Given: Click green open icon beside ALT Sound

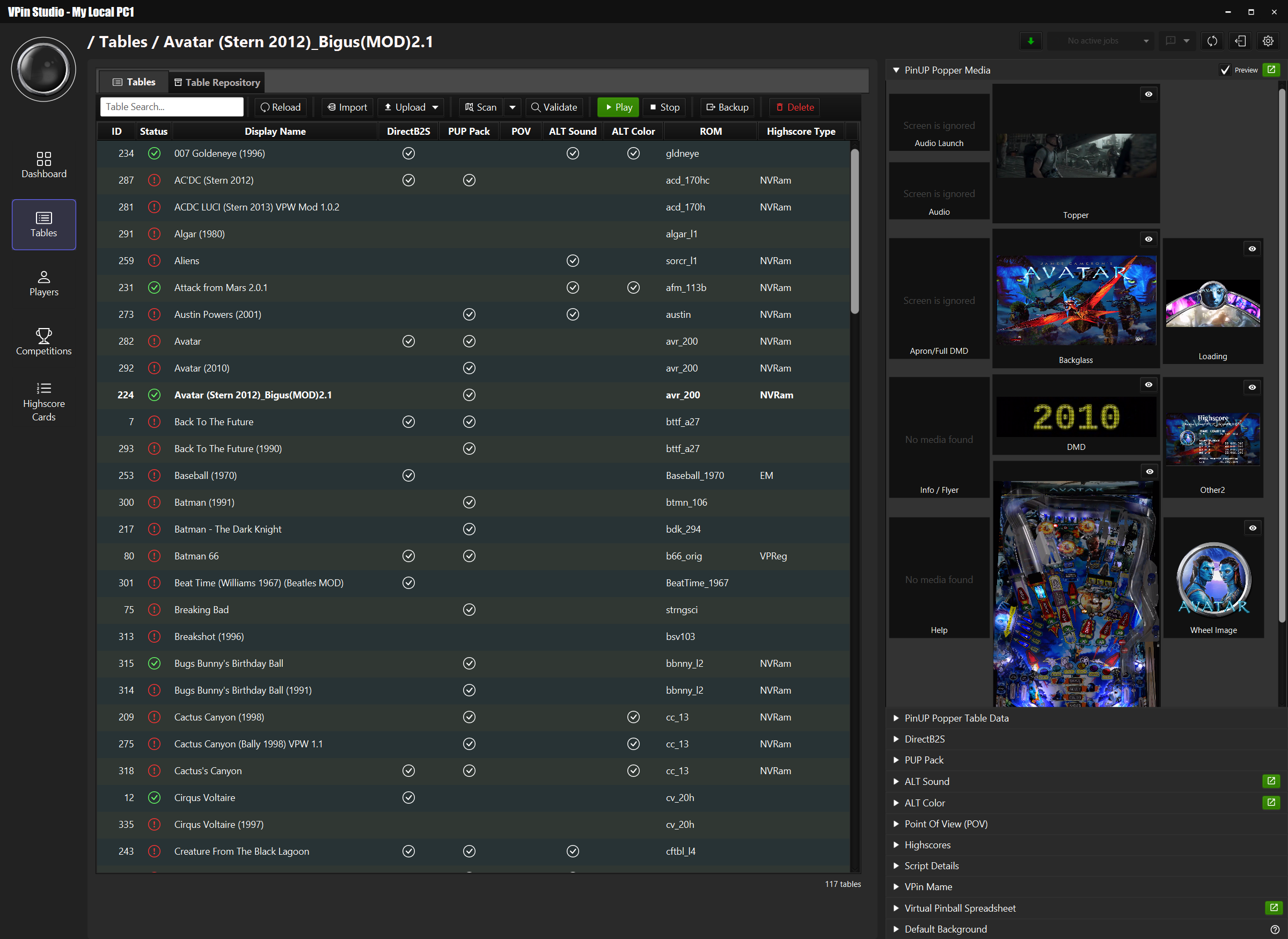Looking at the screenshot, I should (x=1271, y=781).
